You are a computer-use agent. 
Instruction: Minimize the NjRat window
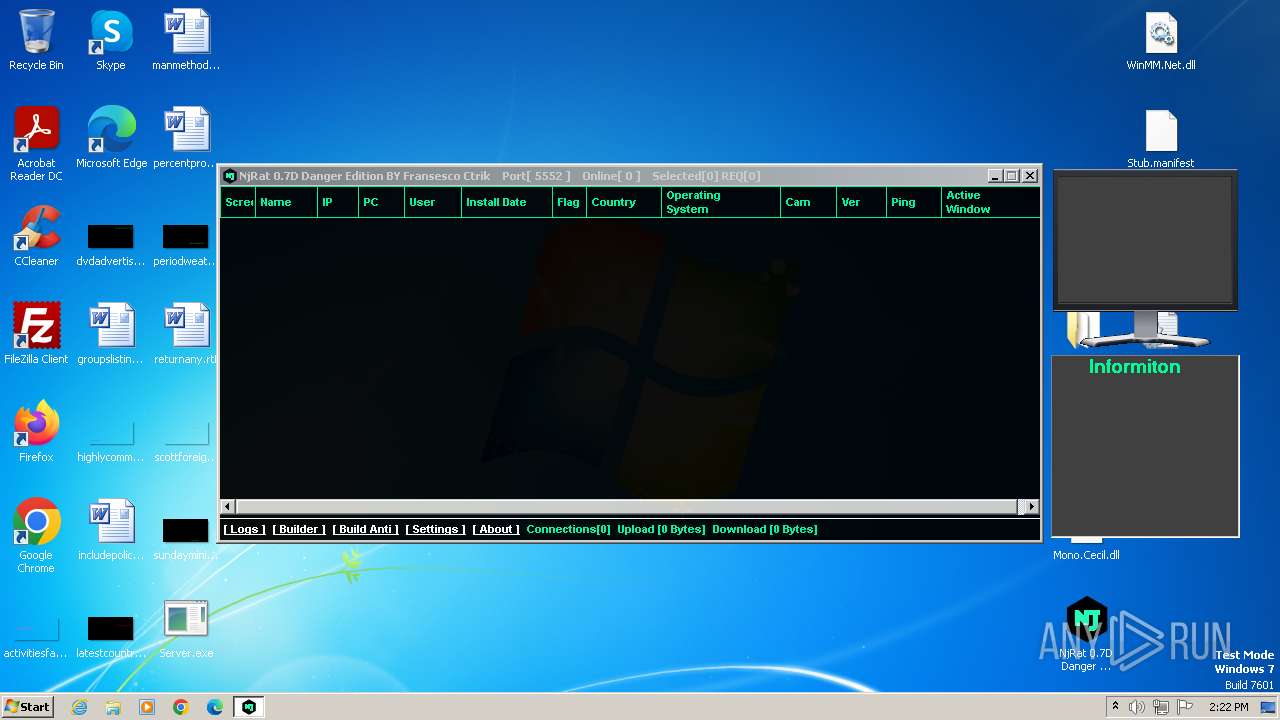tap(995, 176)
